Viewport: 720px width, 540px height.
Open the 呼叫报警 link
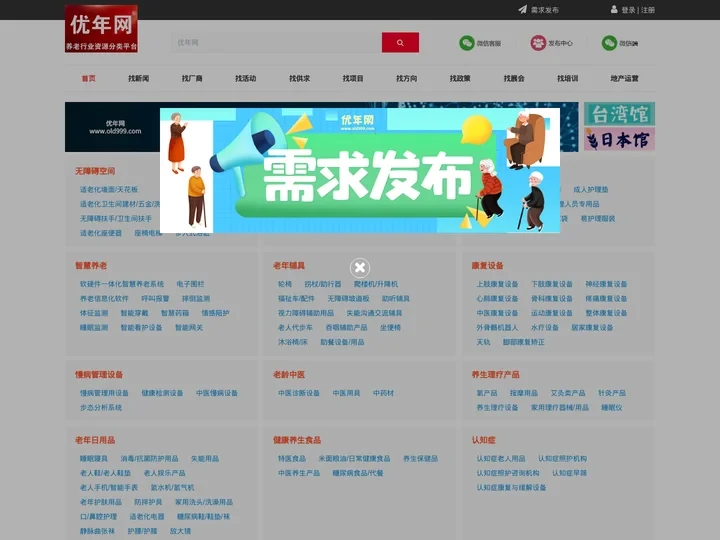(x=155, y=298)
